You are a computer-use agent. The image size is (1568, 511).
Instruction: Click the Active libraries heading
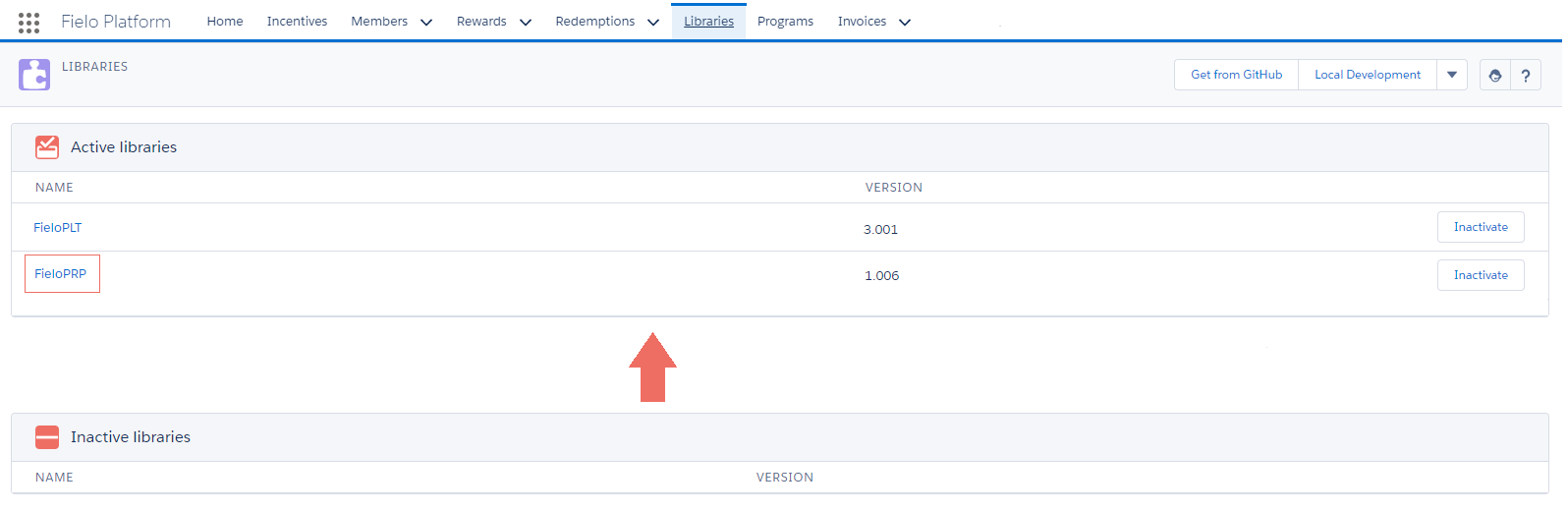click(124, 147)
